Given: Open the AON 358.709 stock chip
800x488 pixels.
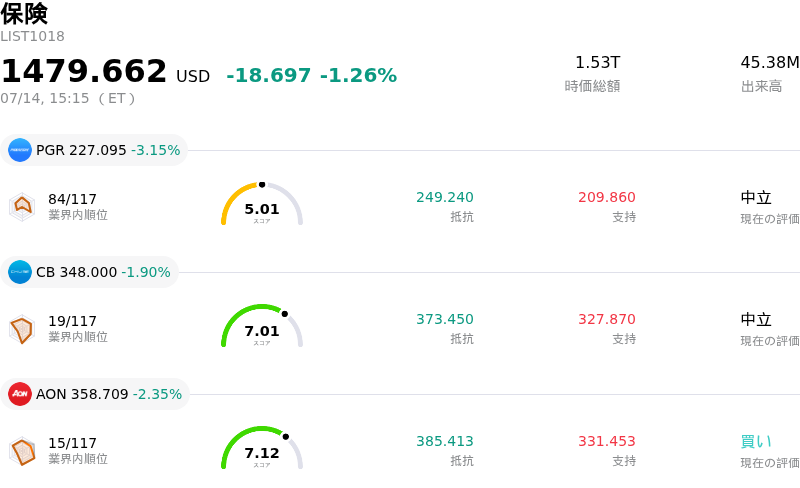Looking at the screenshot, I should coord(95,394).
